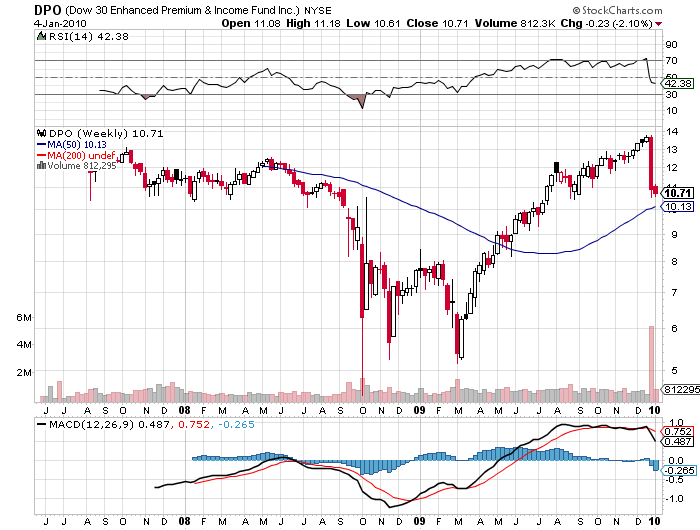Click the 30 level on RSI axis
700x530 pixels.
[671, 95]
